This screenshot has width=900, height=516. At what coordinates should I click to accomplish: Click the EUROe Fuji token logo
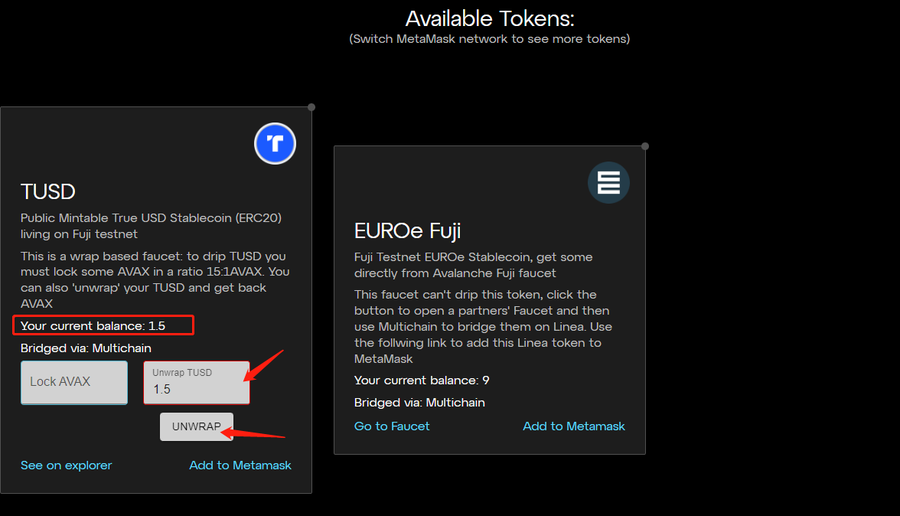(608, 183)
